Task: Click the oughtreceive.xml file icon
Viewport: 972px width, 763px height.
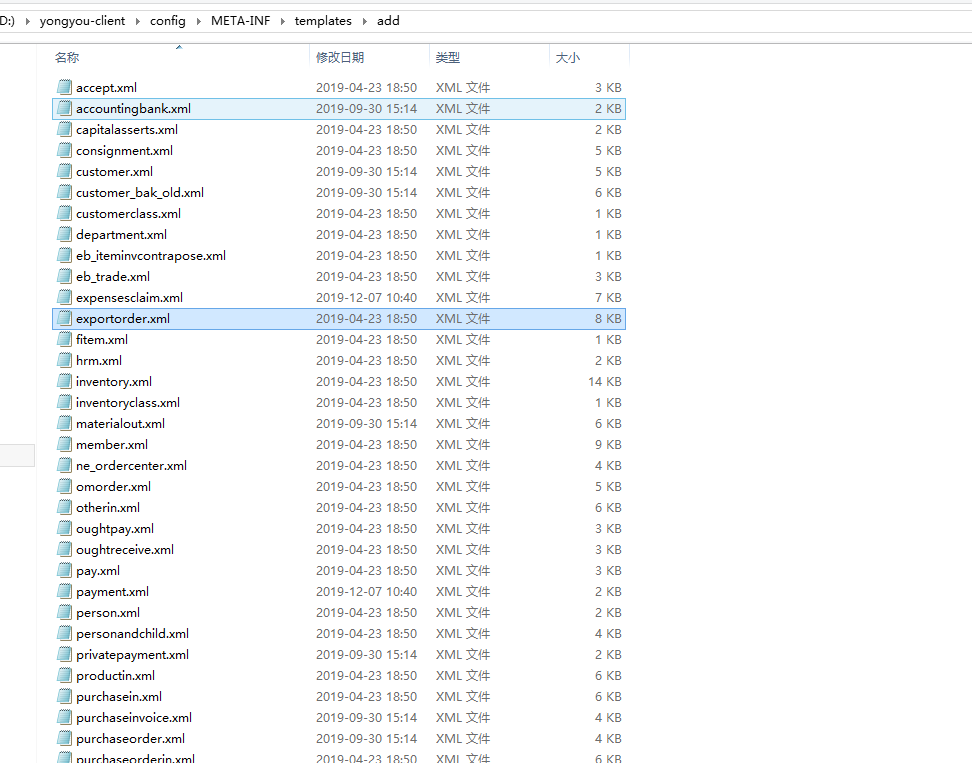Action: tap(64, 550)
